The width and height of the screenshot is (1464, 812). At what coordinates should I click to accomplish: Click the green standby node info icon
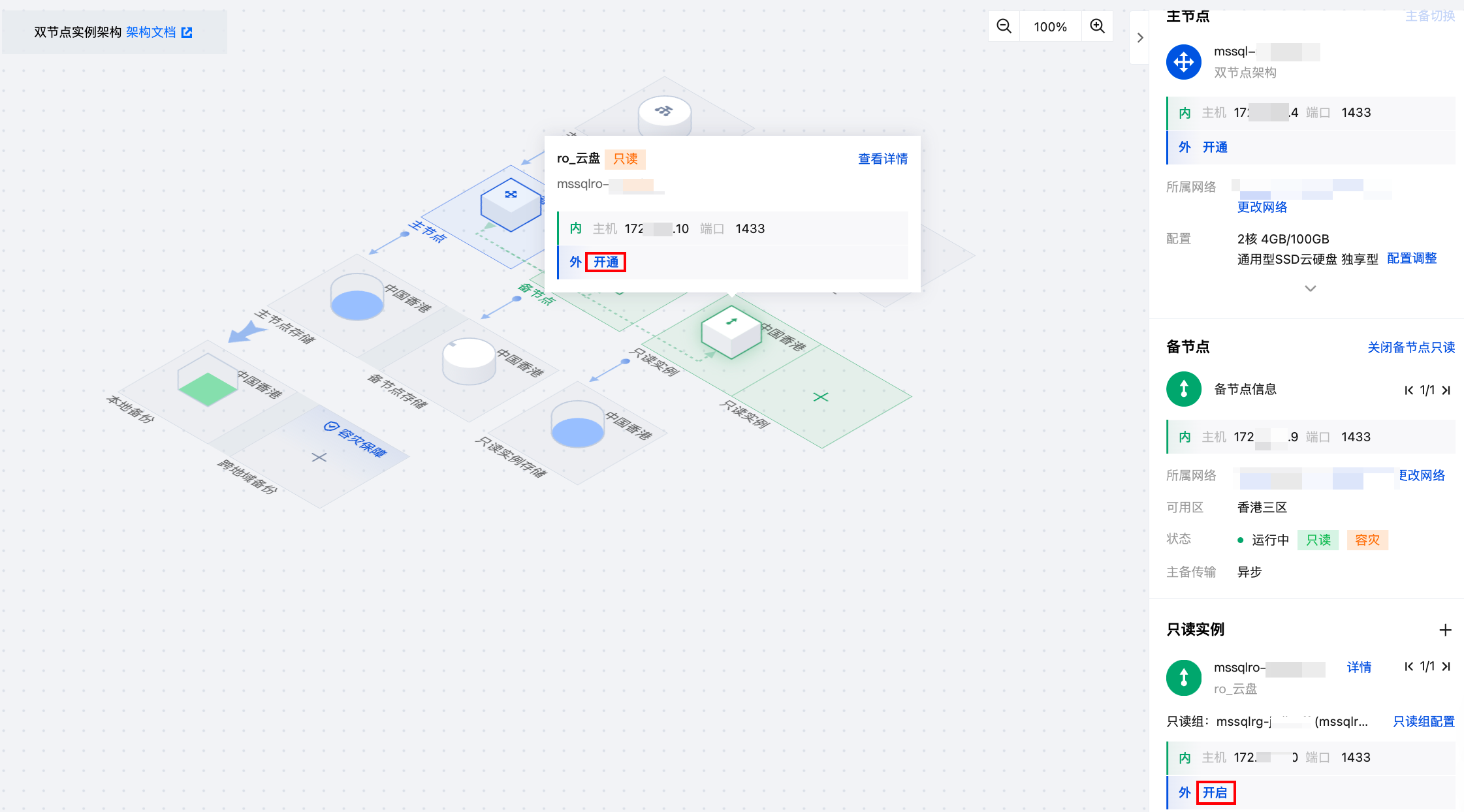(x=1183, y=389)
